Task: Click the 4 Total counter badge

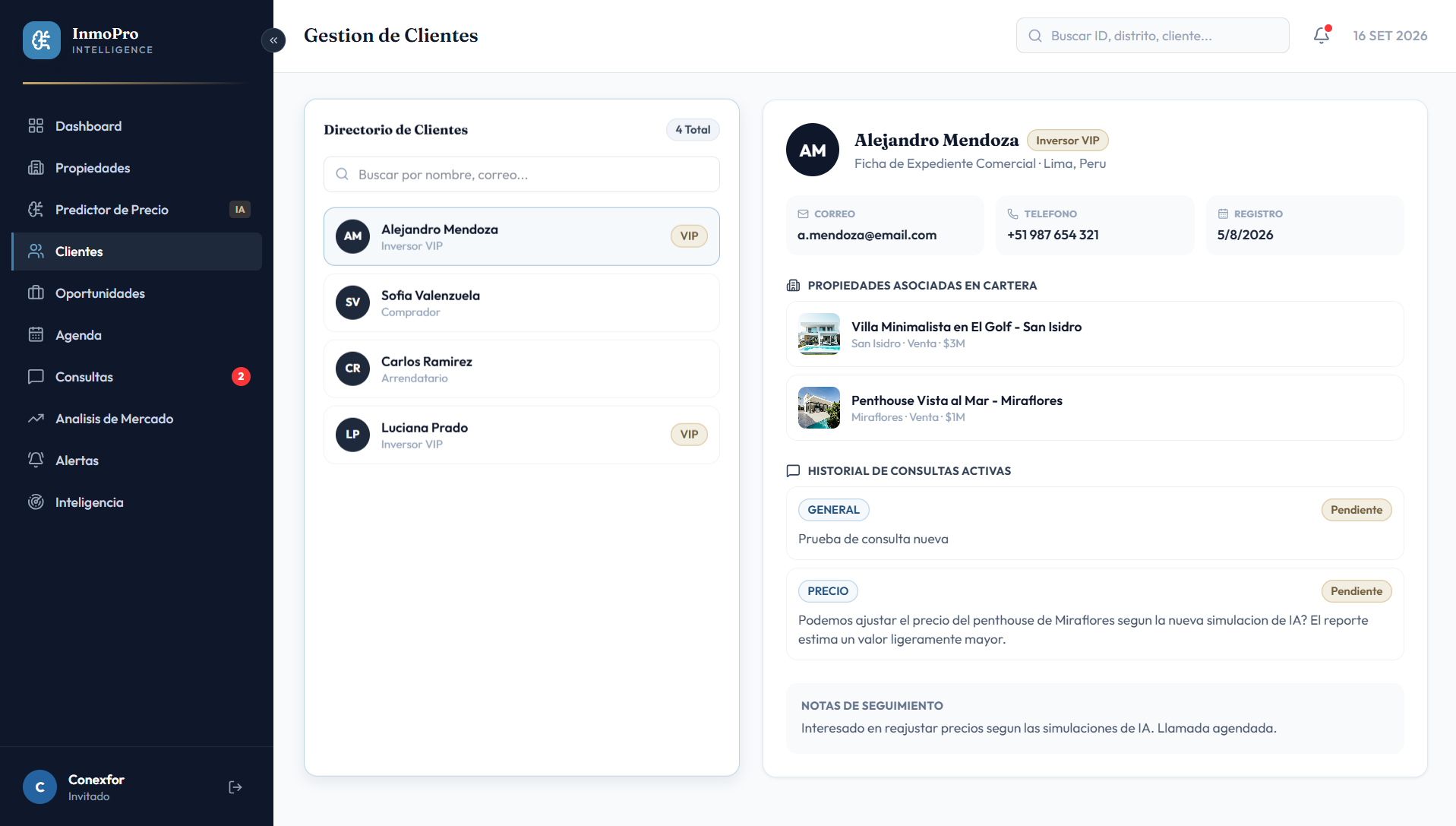Action: (693, 130)
